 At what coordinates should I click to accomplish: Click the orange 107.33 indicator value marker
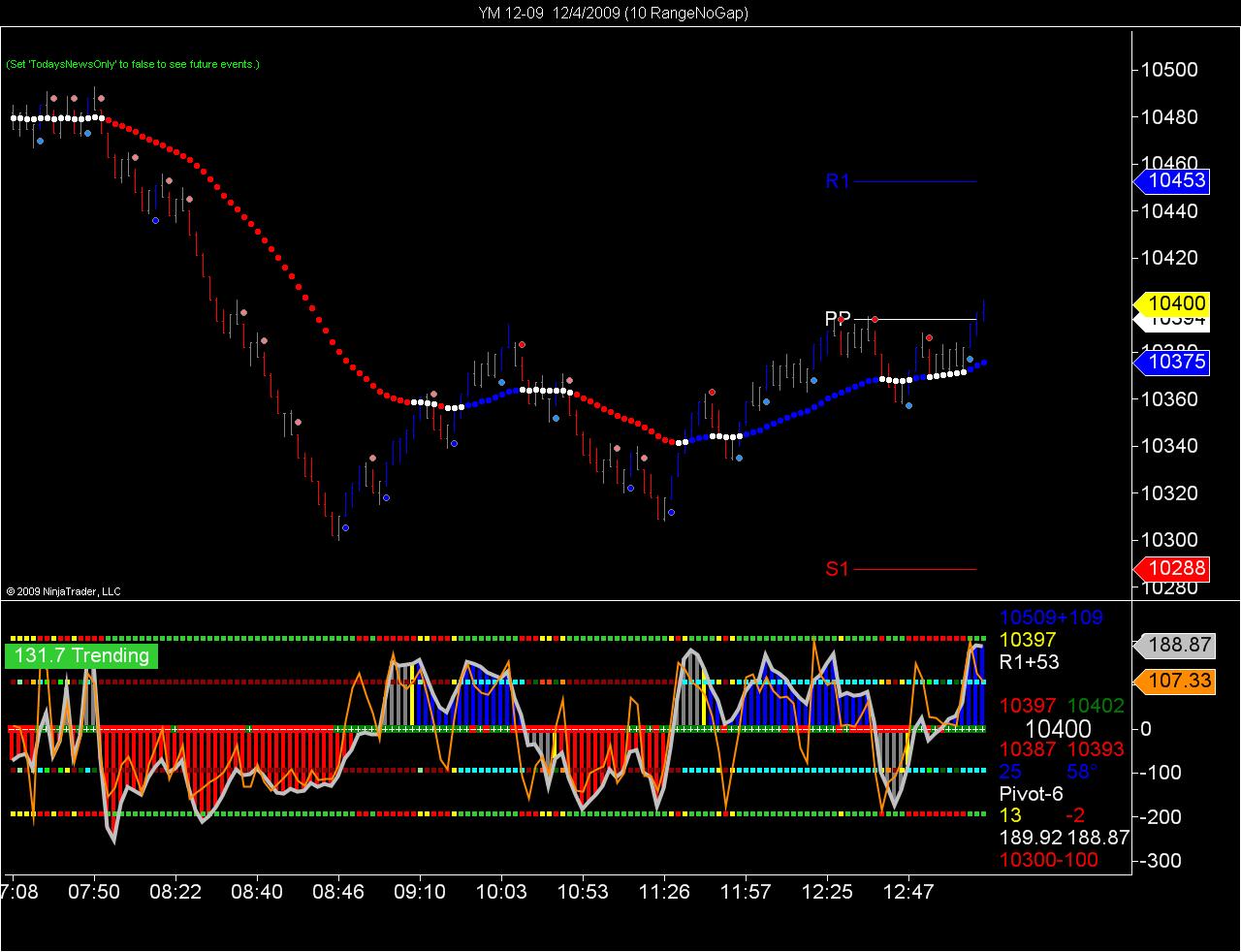[1174, 681]
